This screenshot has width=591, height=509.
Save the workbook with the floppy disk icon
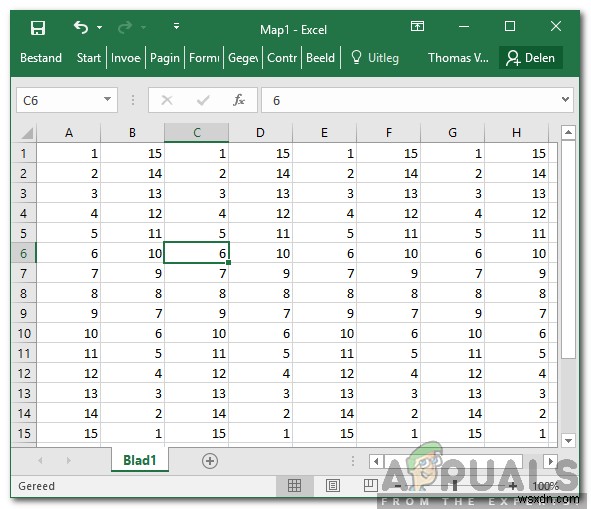38,28
